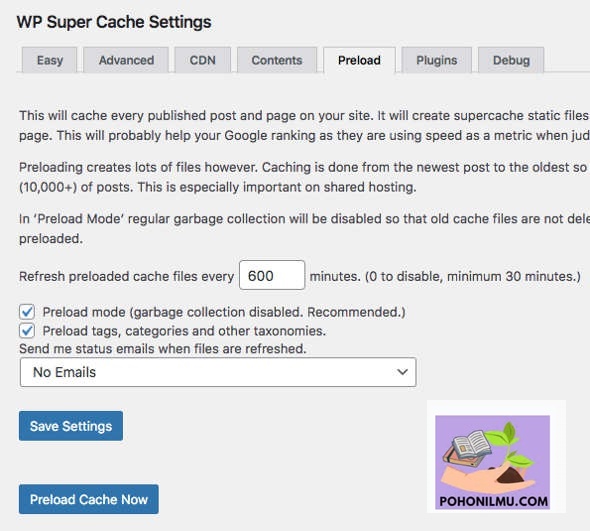Disable the Preload mode checkbox

click(x=27, y=312)
